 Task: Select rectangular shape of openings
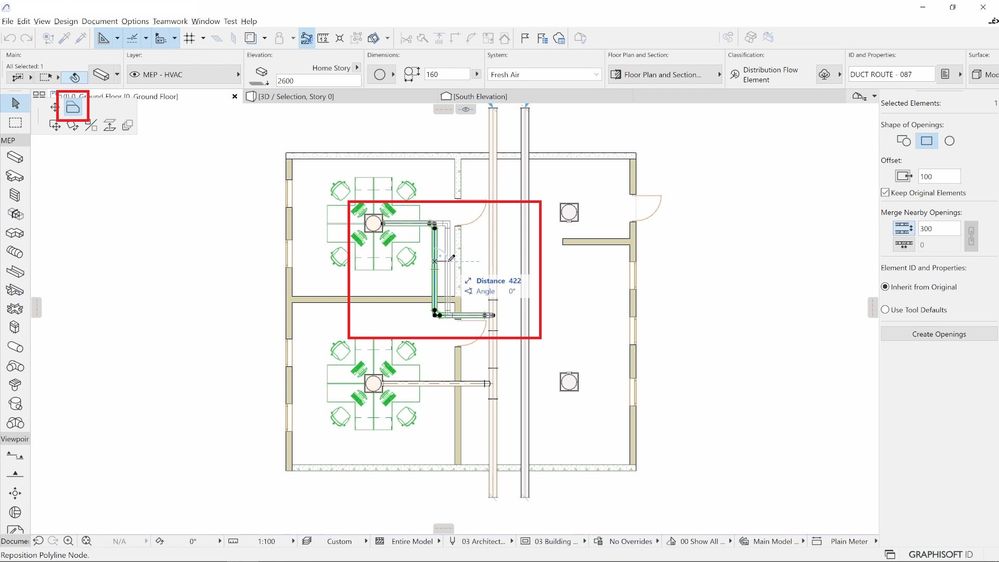[926, 141]
